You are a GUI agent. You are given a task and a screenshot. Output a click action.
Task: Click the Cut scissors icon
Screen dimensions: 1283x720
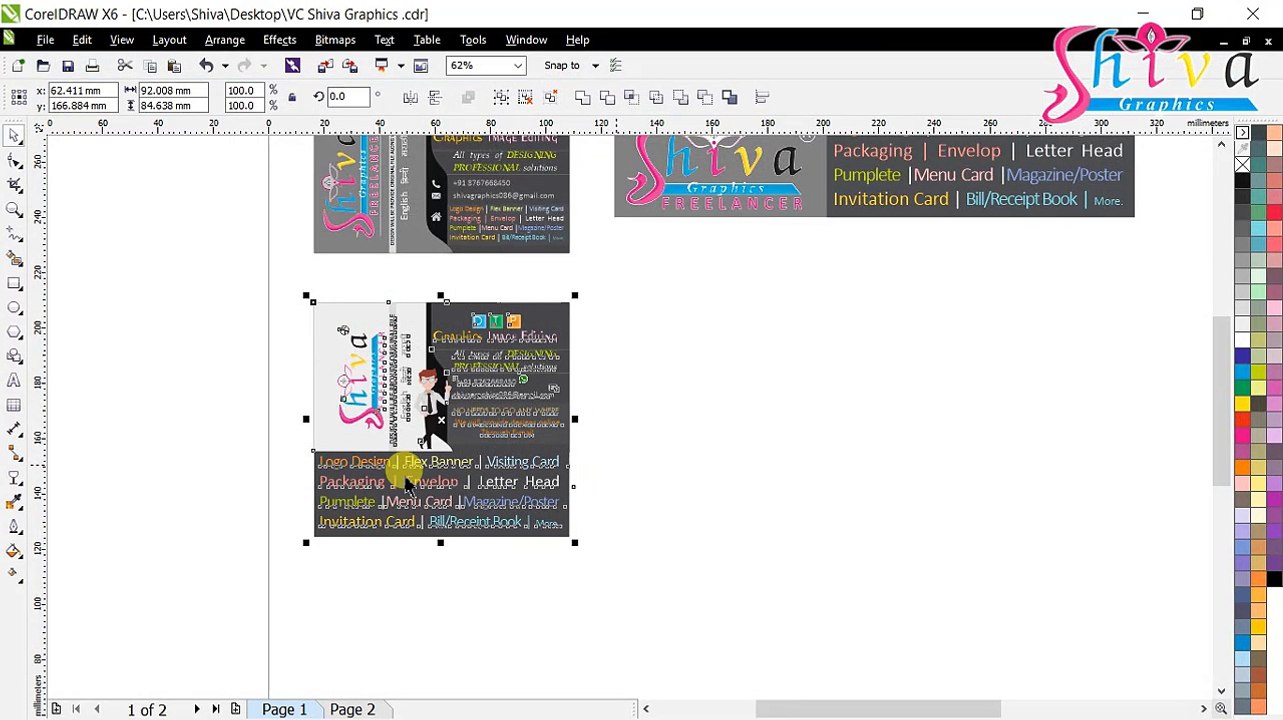click(x=125, y=66)
